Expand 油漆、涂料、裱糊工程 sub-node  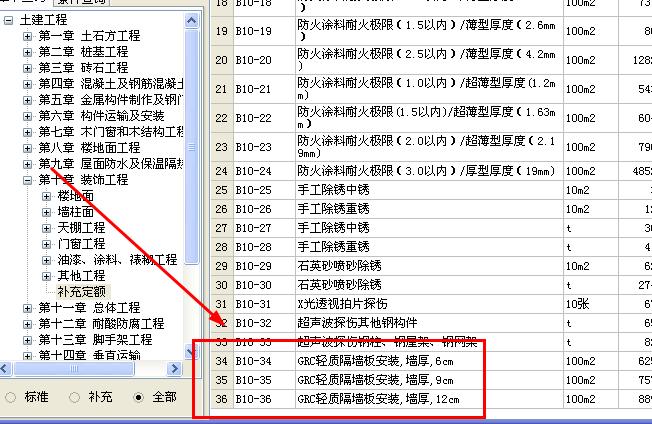47,260
